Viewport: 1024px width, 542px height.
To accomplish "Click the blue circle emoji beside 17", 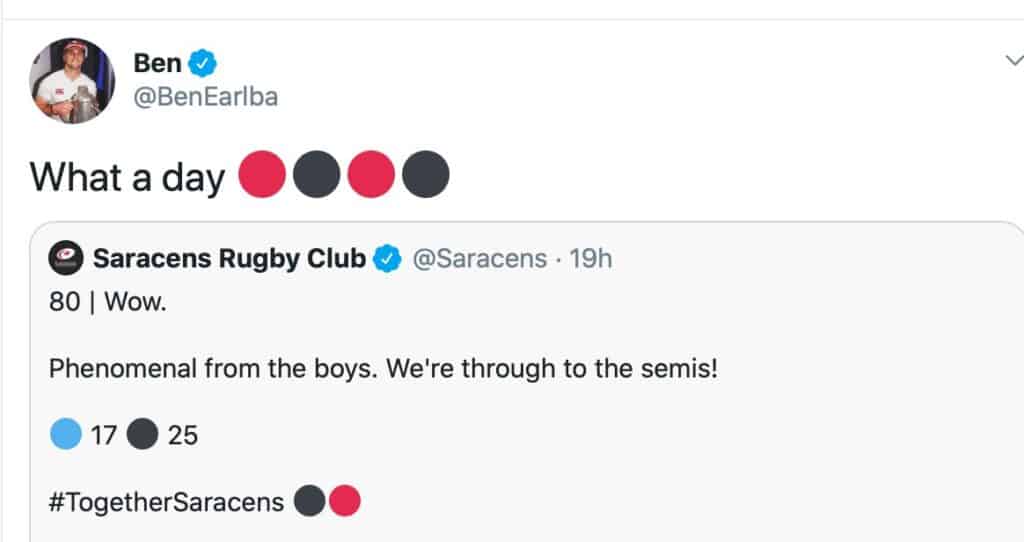I will pos(66,434).
